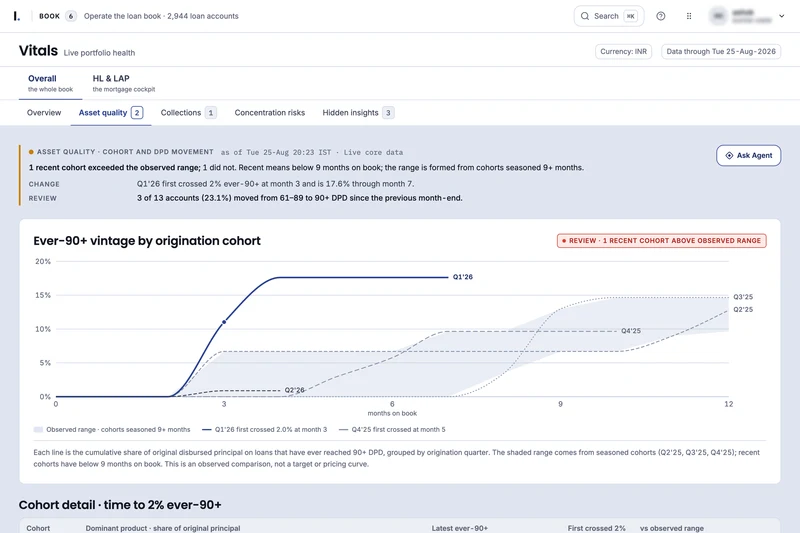Click the BOOK count badge 6

click(x=71, y=16)
